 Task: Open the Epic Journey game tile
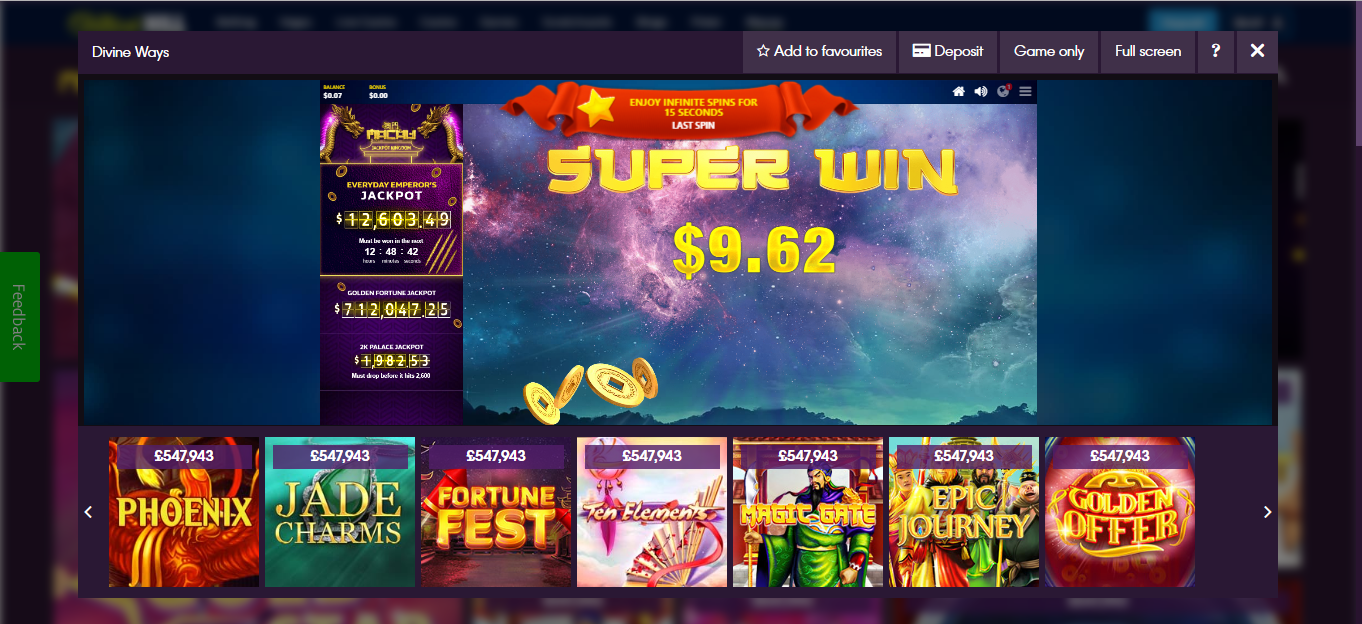point(964,512)
